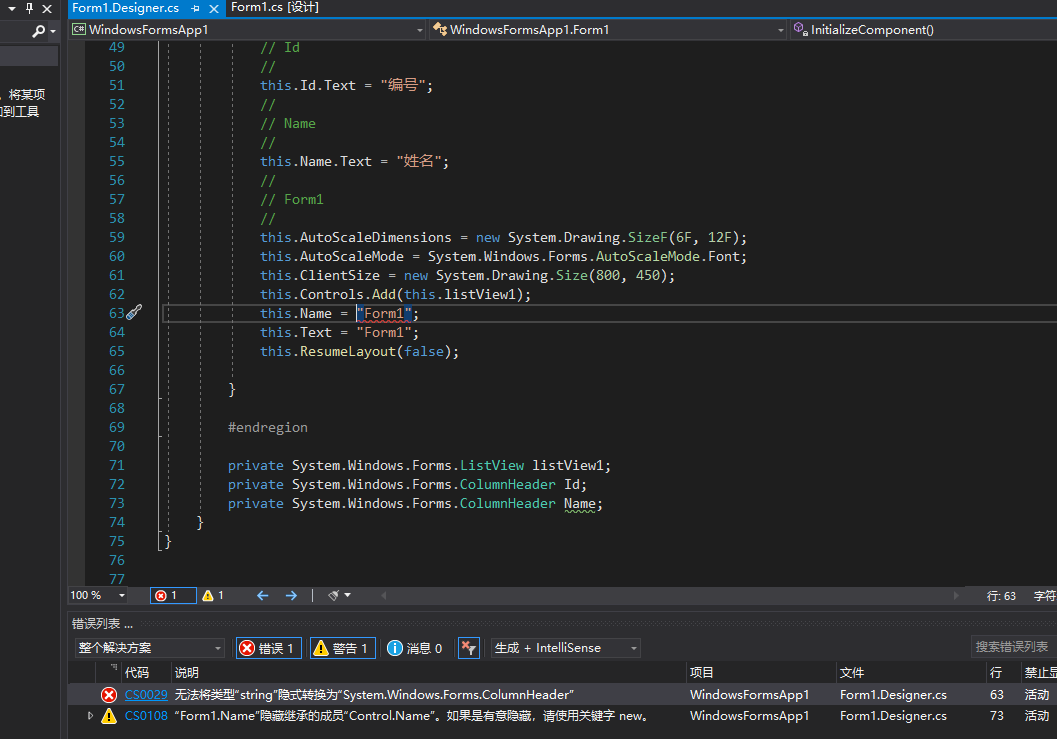Switch to Form1.cs [设计] tab
Viewport: 1057px width, 739px height.
(x=275, y=7)
